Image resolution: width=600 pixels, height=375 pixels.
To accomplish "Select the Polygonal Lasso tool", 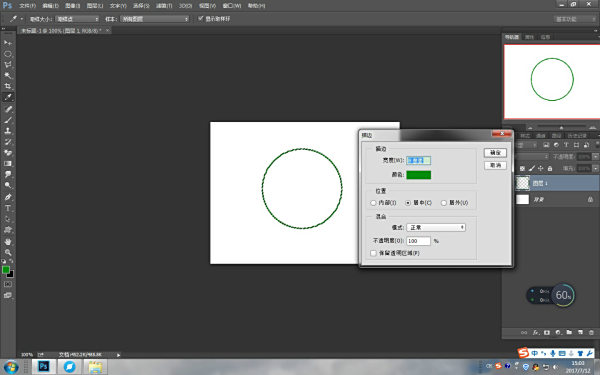I will click(x=8, y=65).
